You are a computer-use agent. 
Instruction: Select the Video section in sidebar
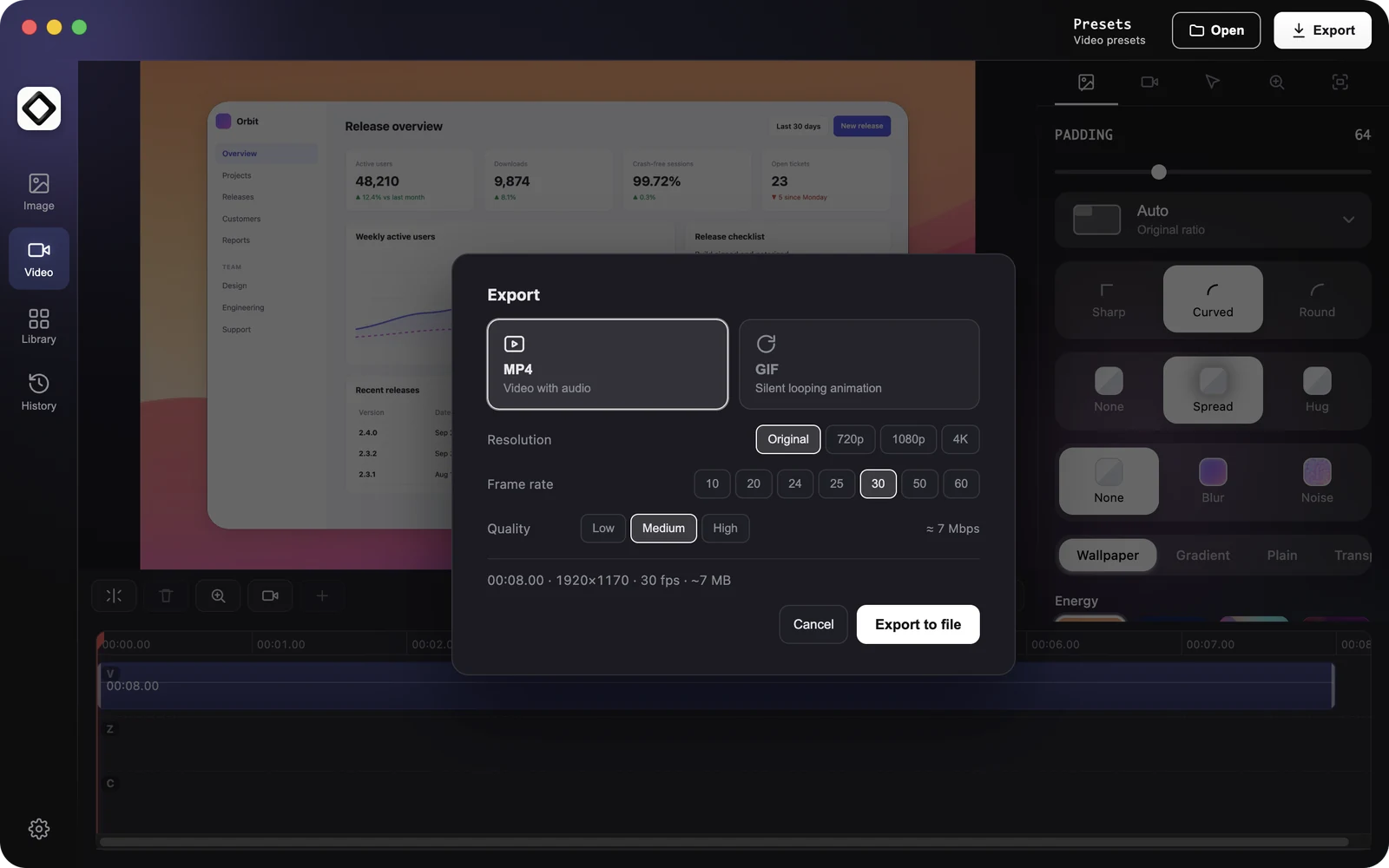pyautogui.click(x=38, y=259)
